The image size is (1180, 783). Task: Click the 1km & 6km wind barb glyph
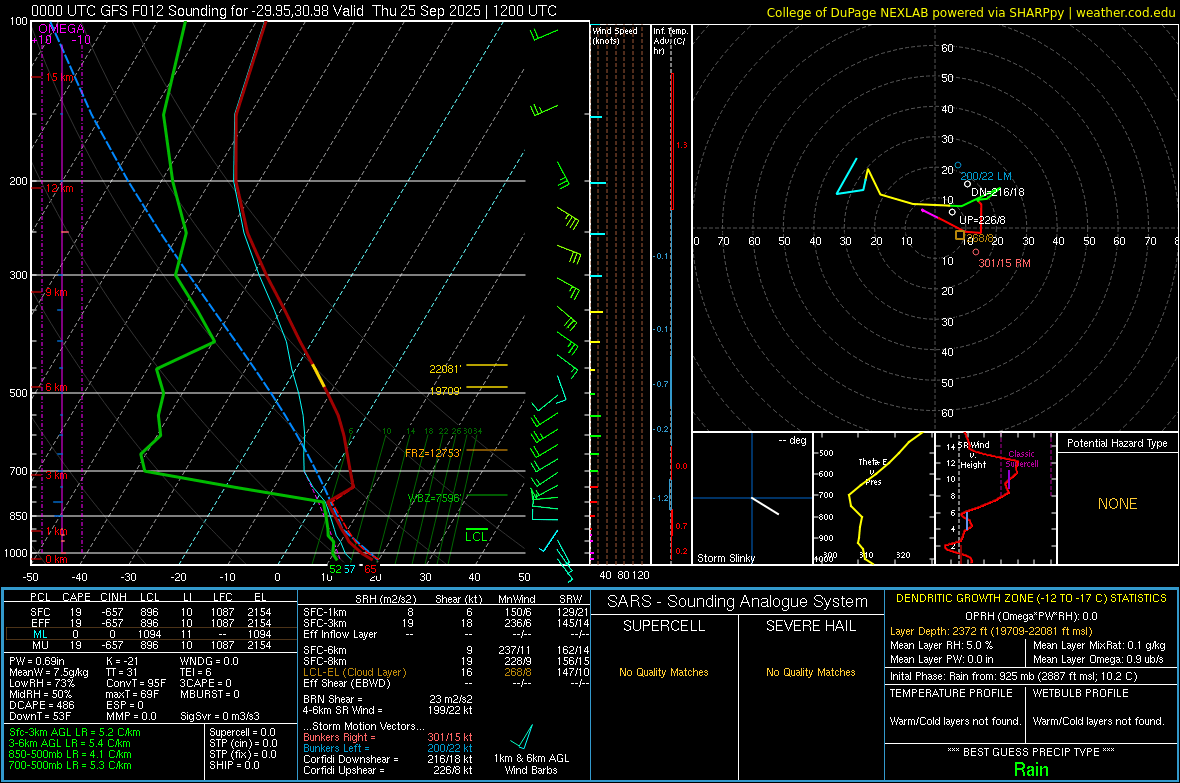[522, 736]
